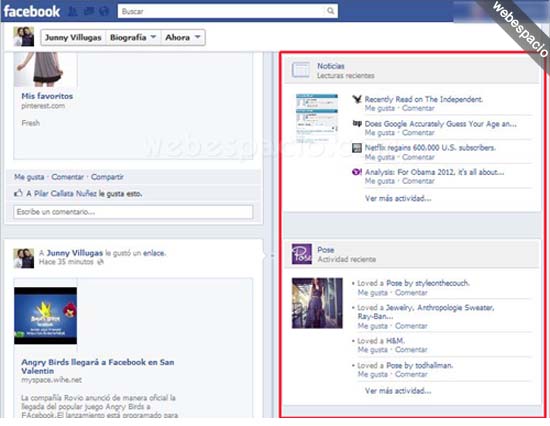Open friend requests icon in header
The image size is (550, 426).
point(73,11)
